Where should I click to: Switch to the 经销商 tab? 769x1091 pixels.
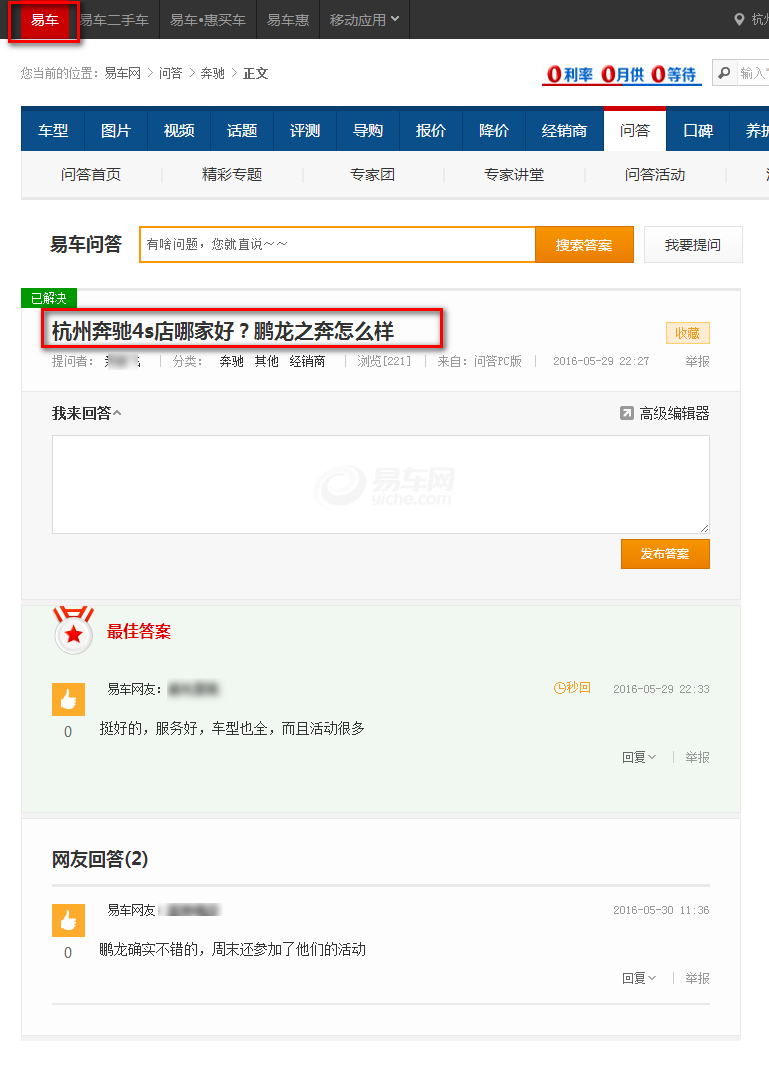tap(564, 130)
